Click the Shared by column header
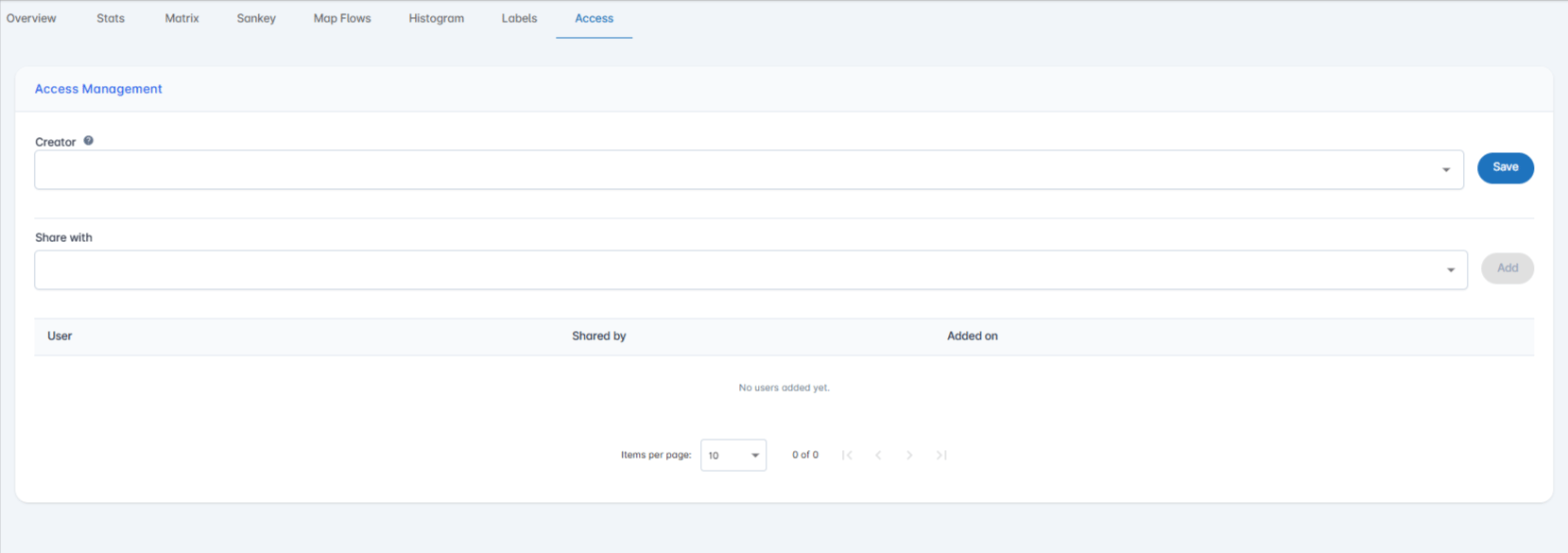 (598, 336)
